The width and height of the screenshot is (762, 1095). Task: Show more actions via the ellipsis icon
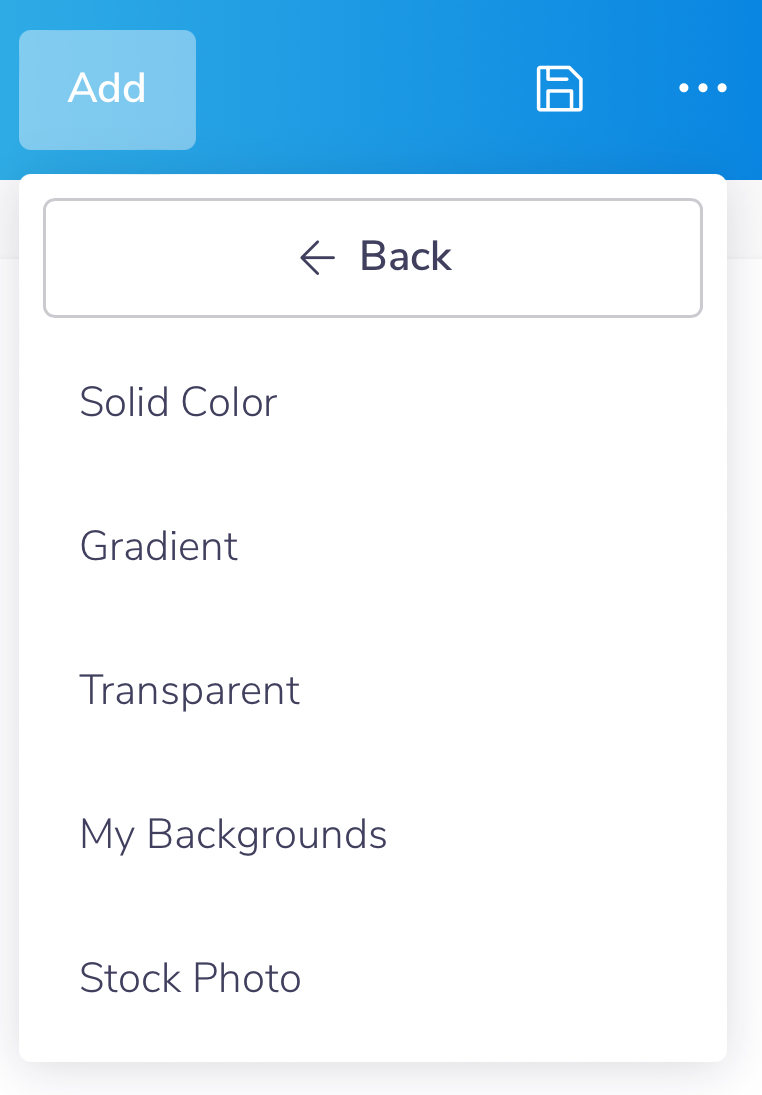[703, 88]
